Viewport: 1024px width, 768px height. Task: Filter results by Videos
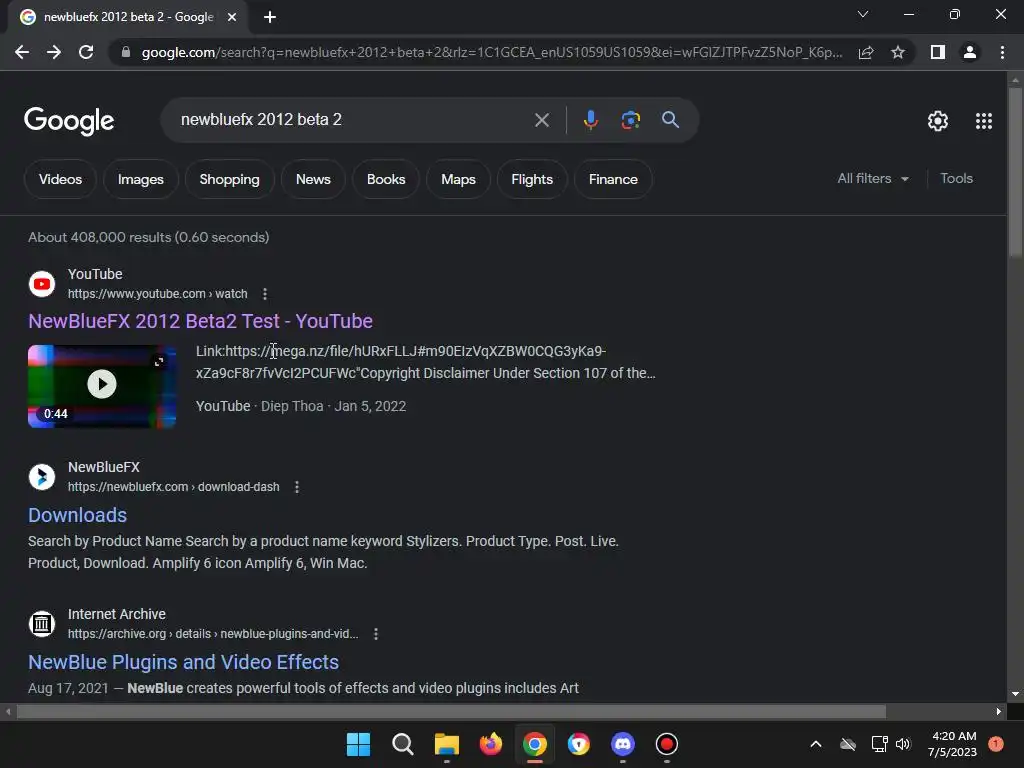tap(60, 179)
